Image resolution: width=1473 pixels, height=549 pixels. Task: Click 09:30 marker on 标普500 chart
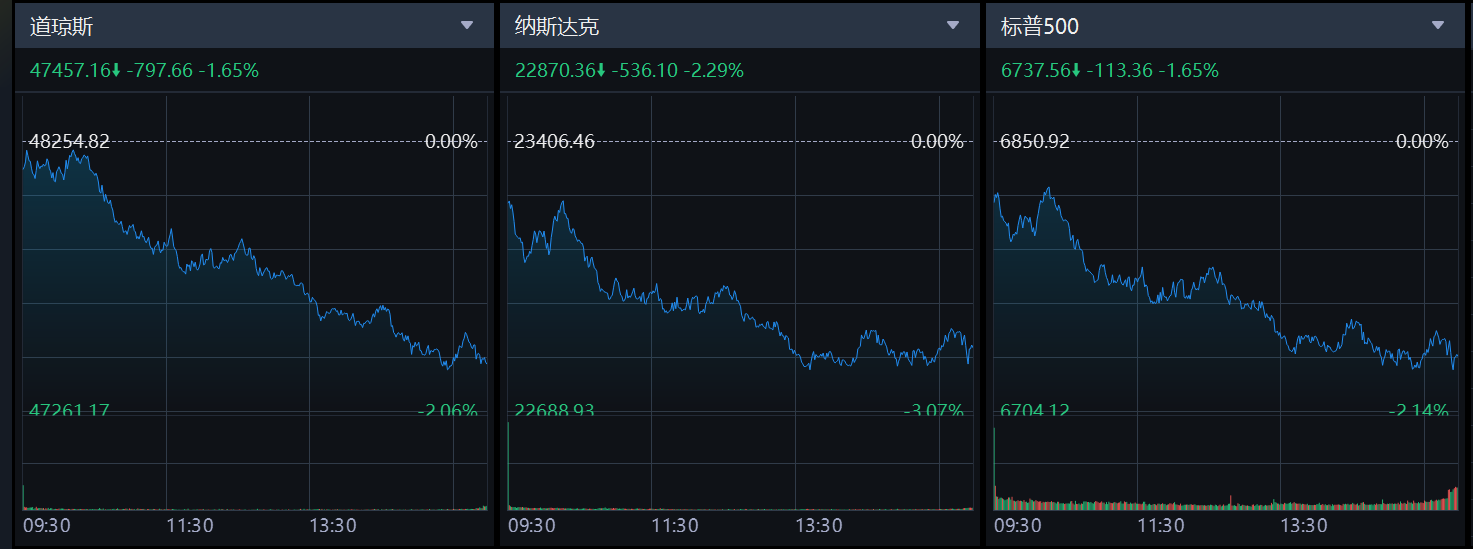pyautogui.click(x=1018, y=525)
